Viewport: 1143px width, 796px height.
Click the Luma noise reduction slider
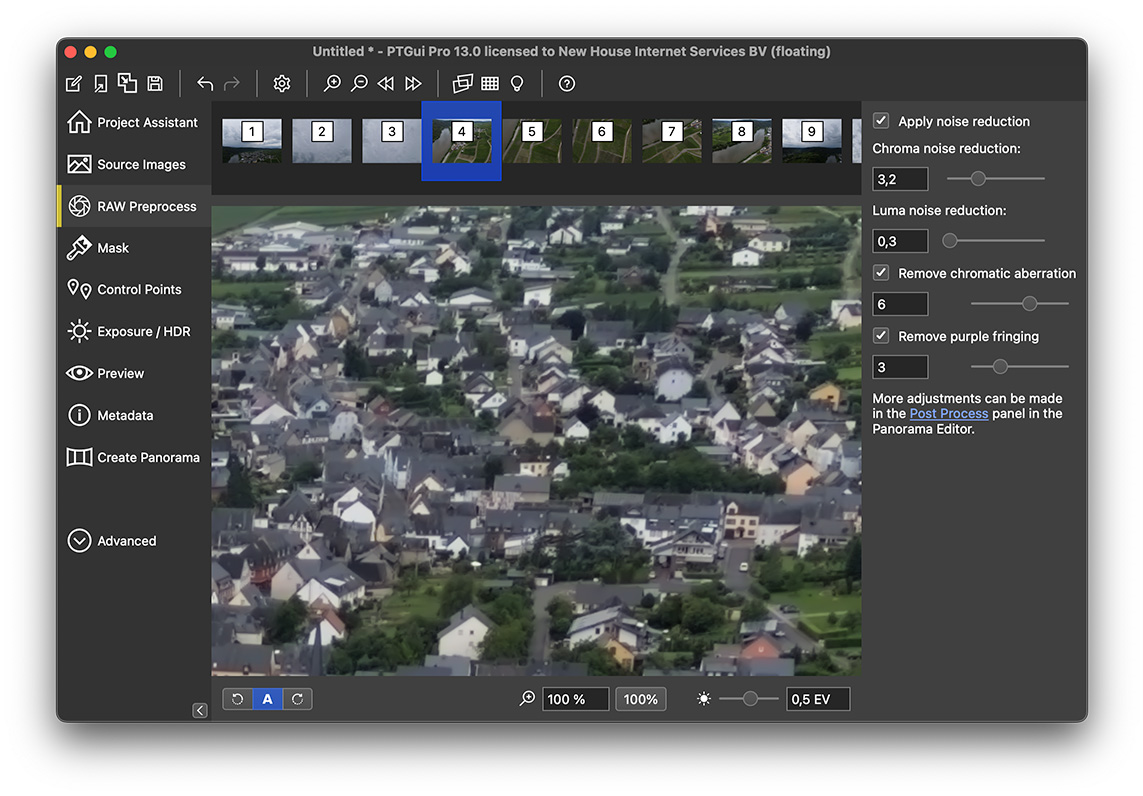tap(996, 241)
